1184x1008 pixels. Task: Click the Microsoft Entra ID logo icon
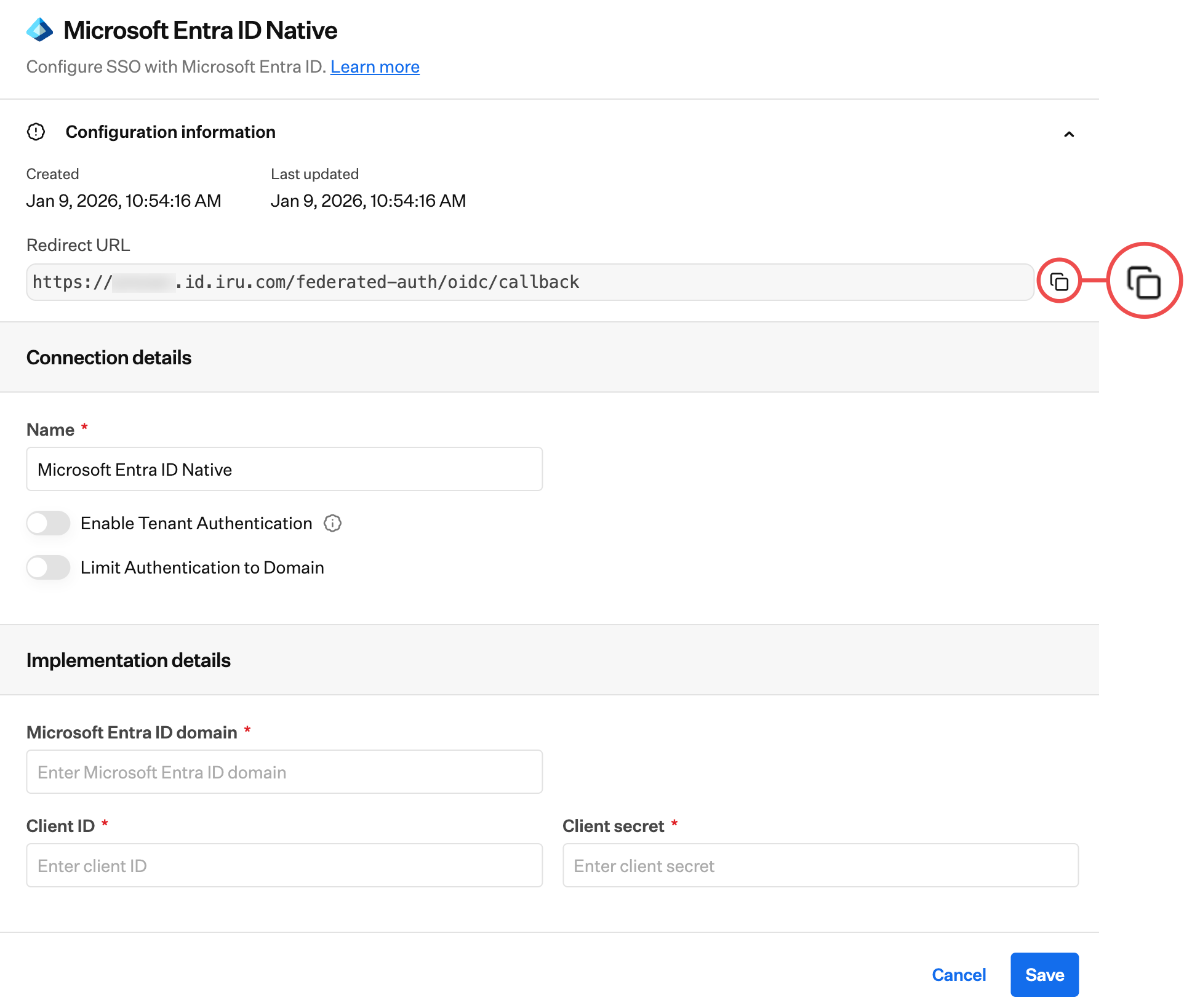[x=40, y=30]
